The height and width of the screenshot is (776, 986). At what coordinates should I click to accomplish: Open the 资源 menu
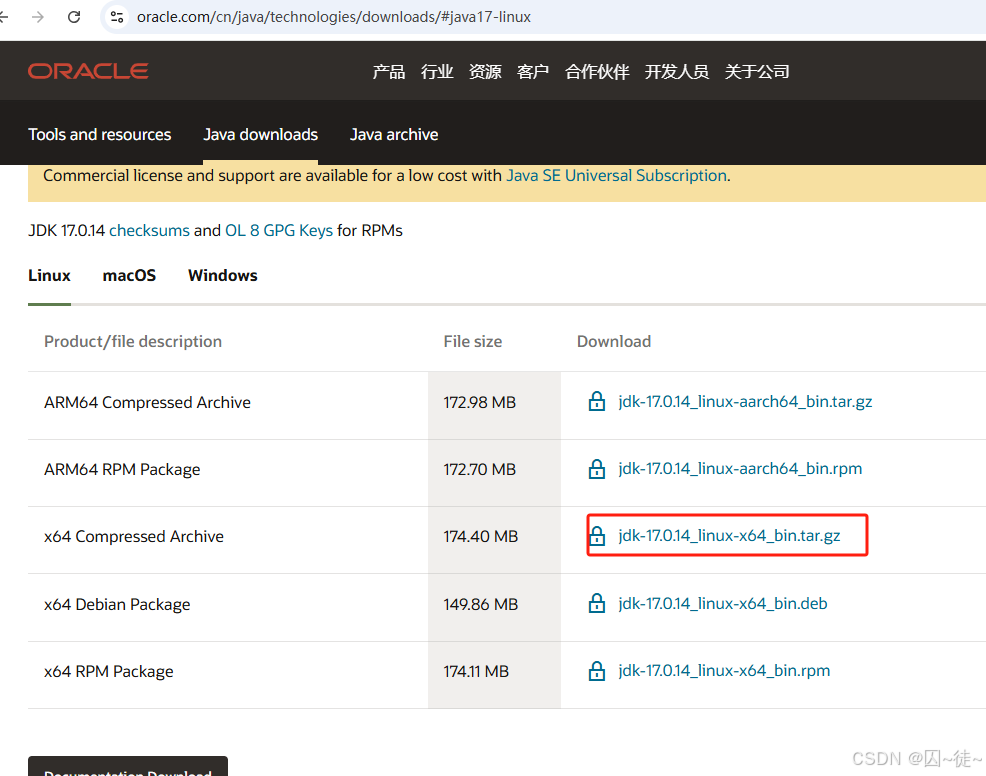485,72
